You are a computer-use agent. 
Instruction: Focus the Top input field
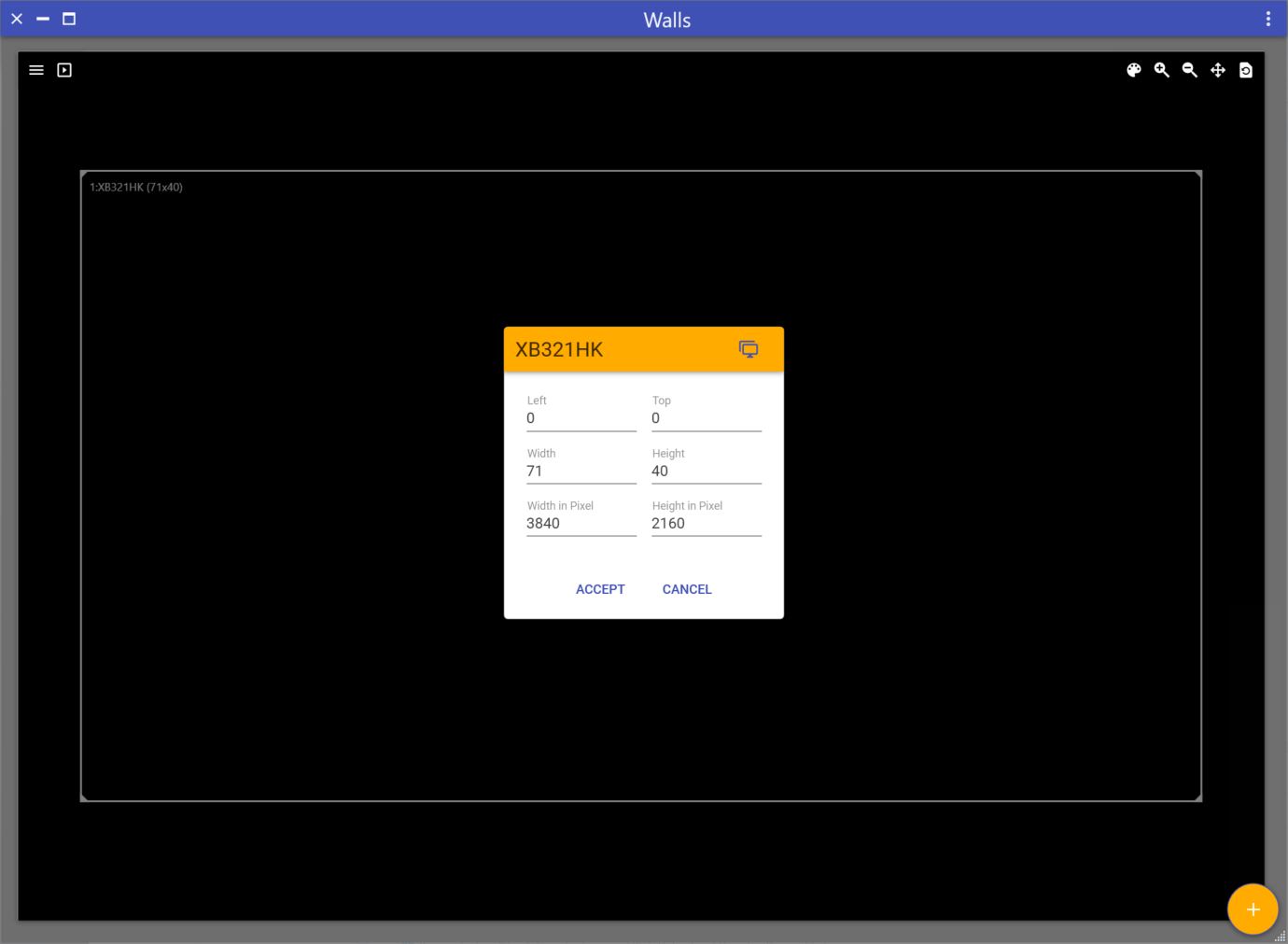click(x=707, y=418)
